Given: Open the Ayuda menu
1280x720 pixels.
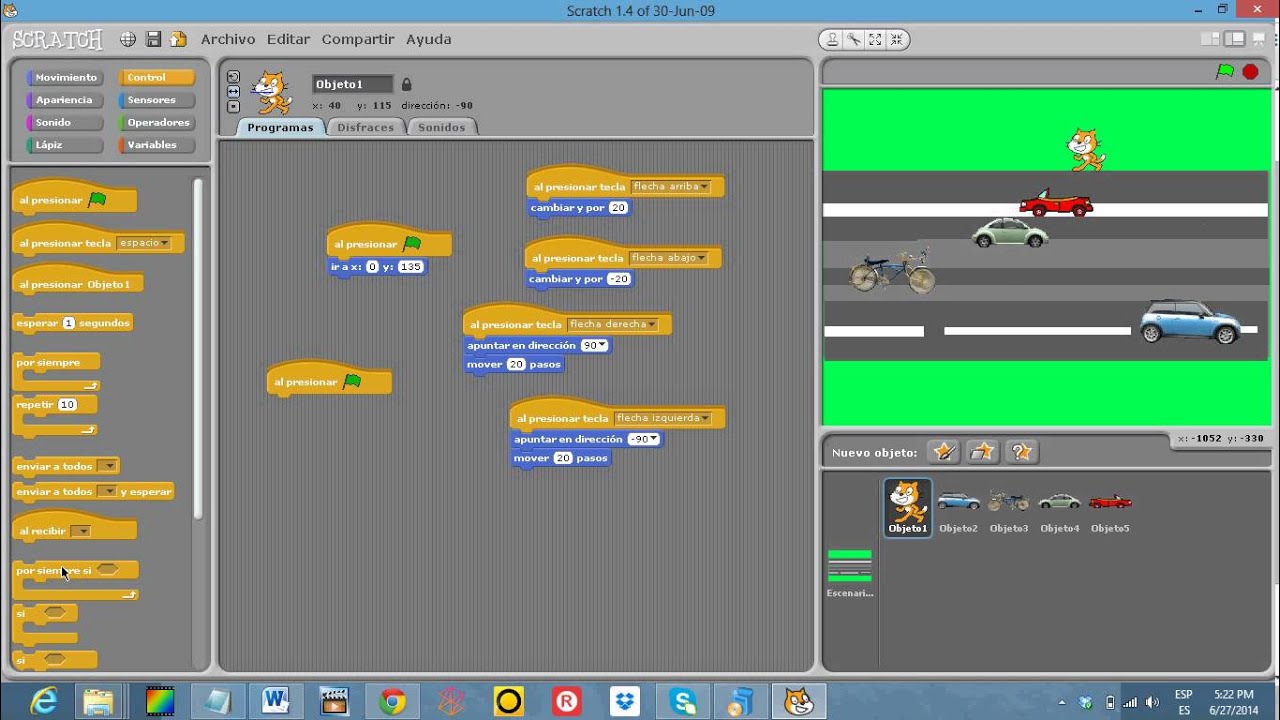Looking at the screenshot, I should tap(428, 39).
